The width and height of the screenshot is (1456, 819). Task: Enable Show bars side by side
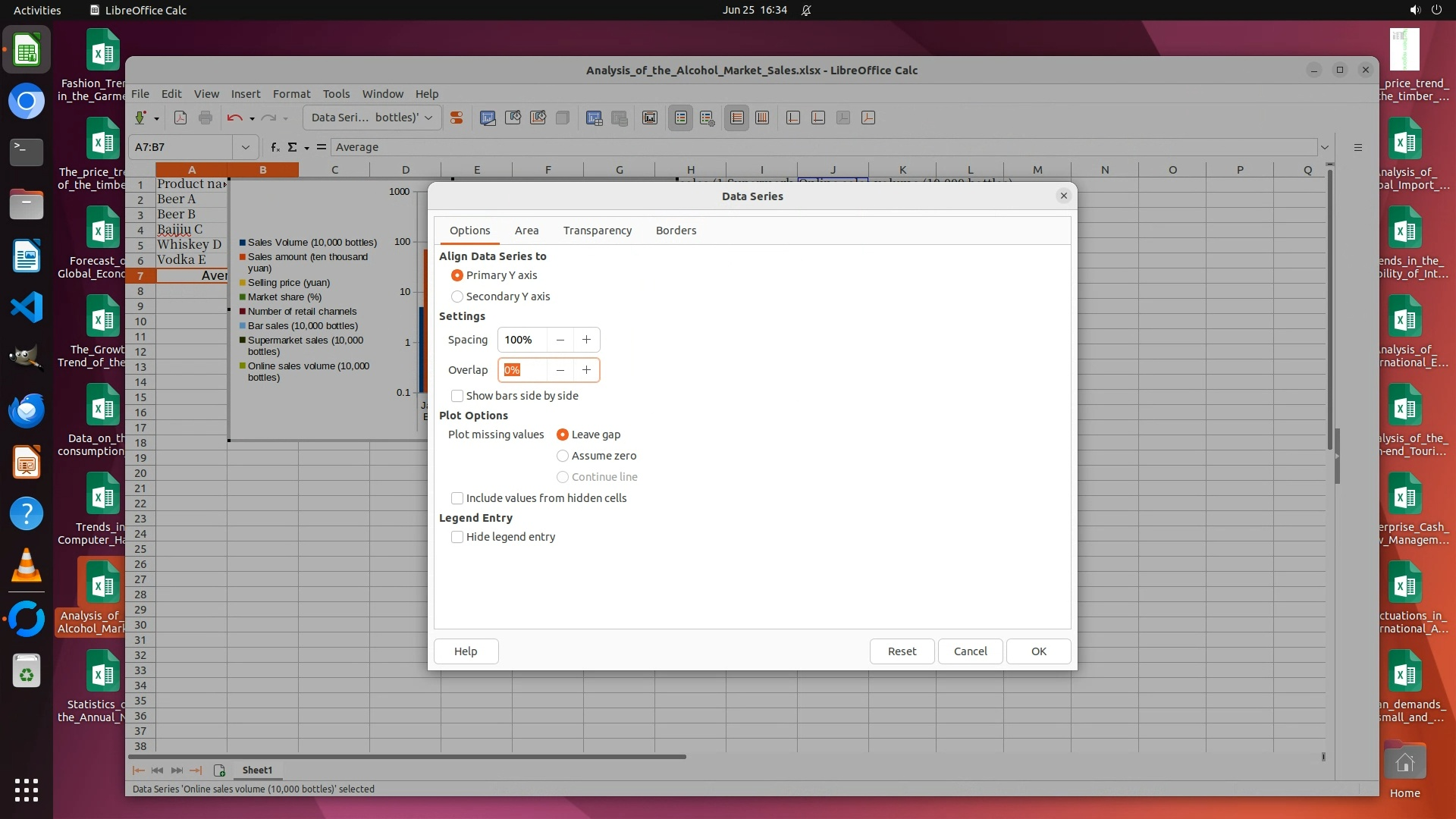click(457, 396)
